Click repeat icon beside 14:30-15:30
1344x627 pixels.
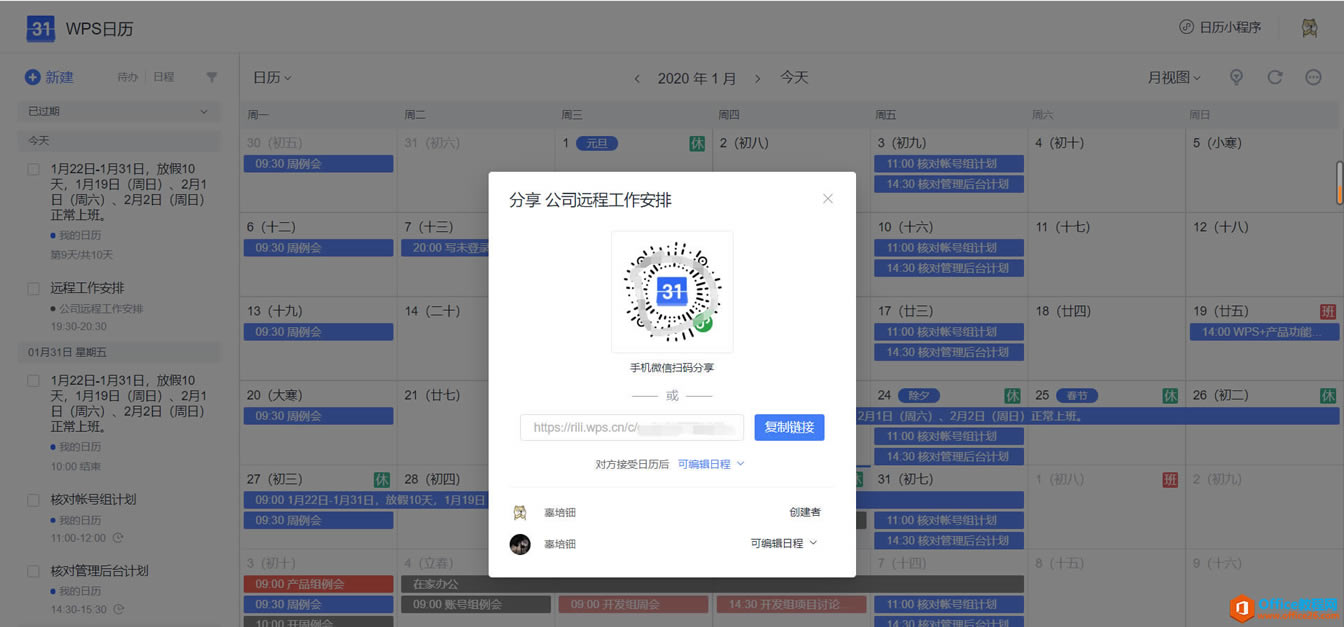point(119,609)
